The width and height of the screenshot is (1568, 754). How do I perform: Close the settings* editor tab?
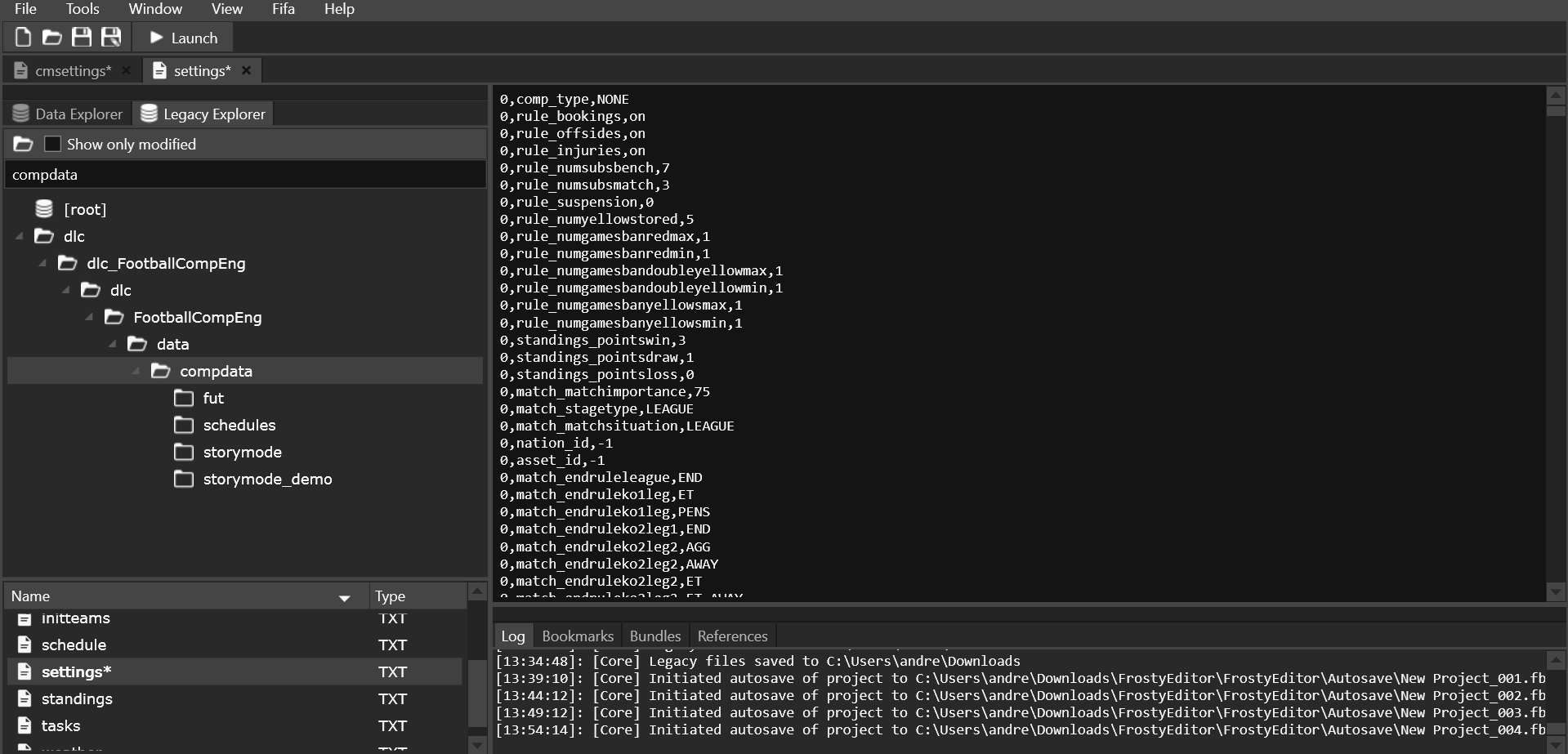(x=246, y=71)
